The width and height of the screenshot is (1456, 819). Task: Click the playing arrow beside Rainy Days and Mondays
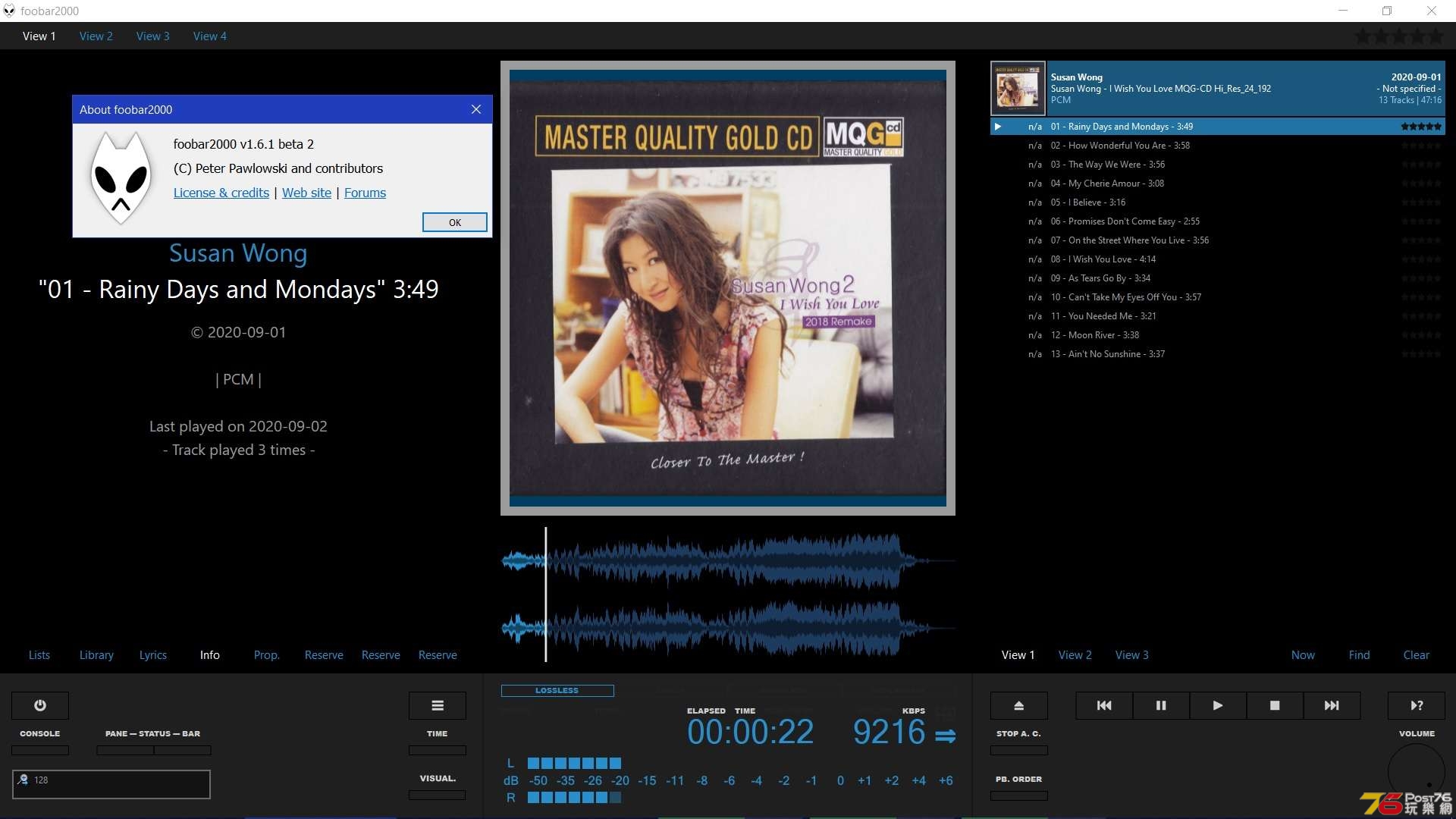coord(998,127)
